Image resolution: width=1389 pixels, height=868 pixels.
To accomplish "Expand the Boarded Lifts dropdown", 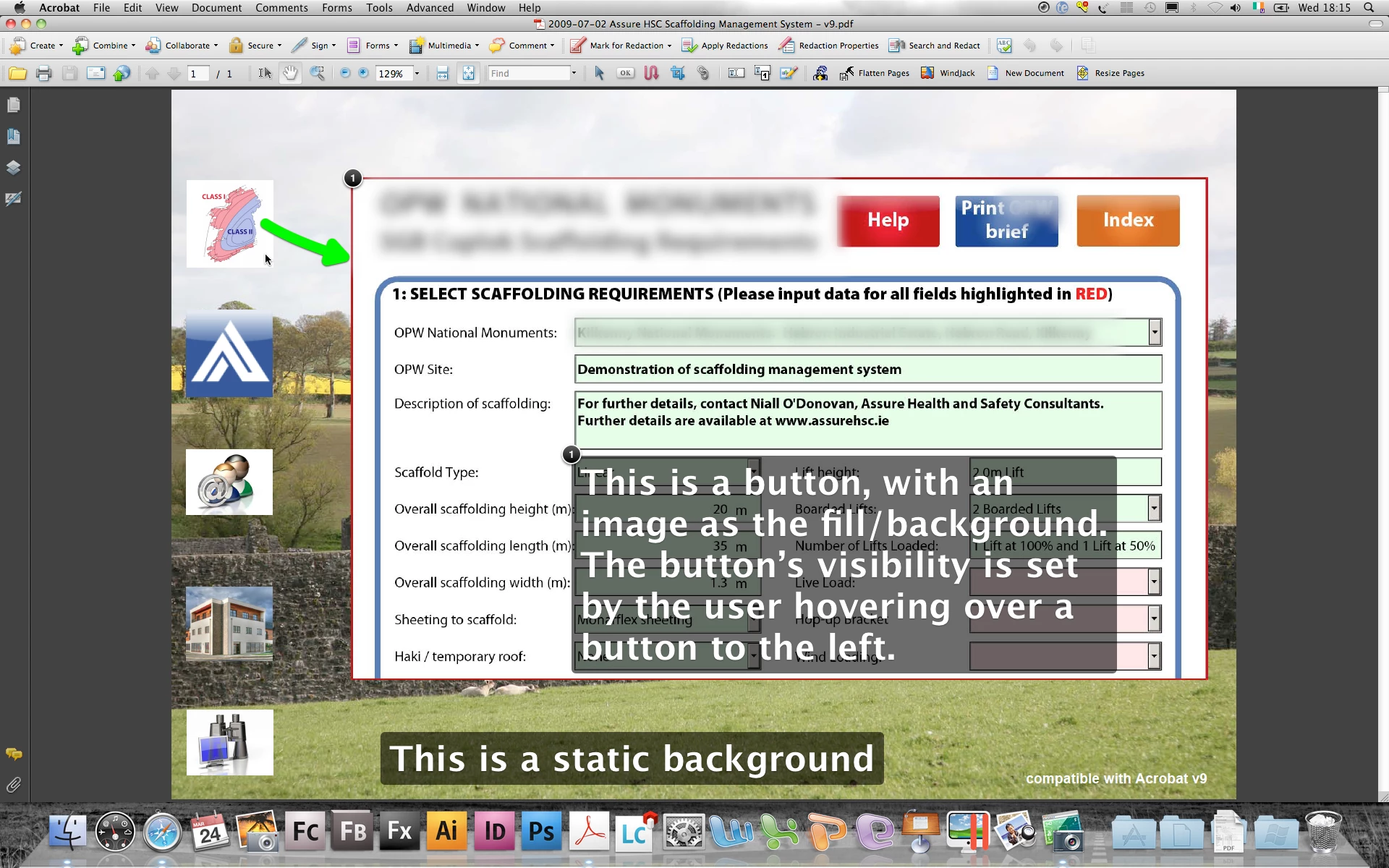I will pos(1153,509).
